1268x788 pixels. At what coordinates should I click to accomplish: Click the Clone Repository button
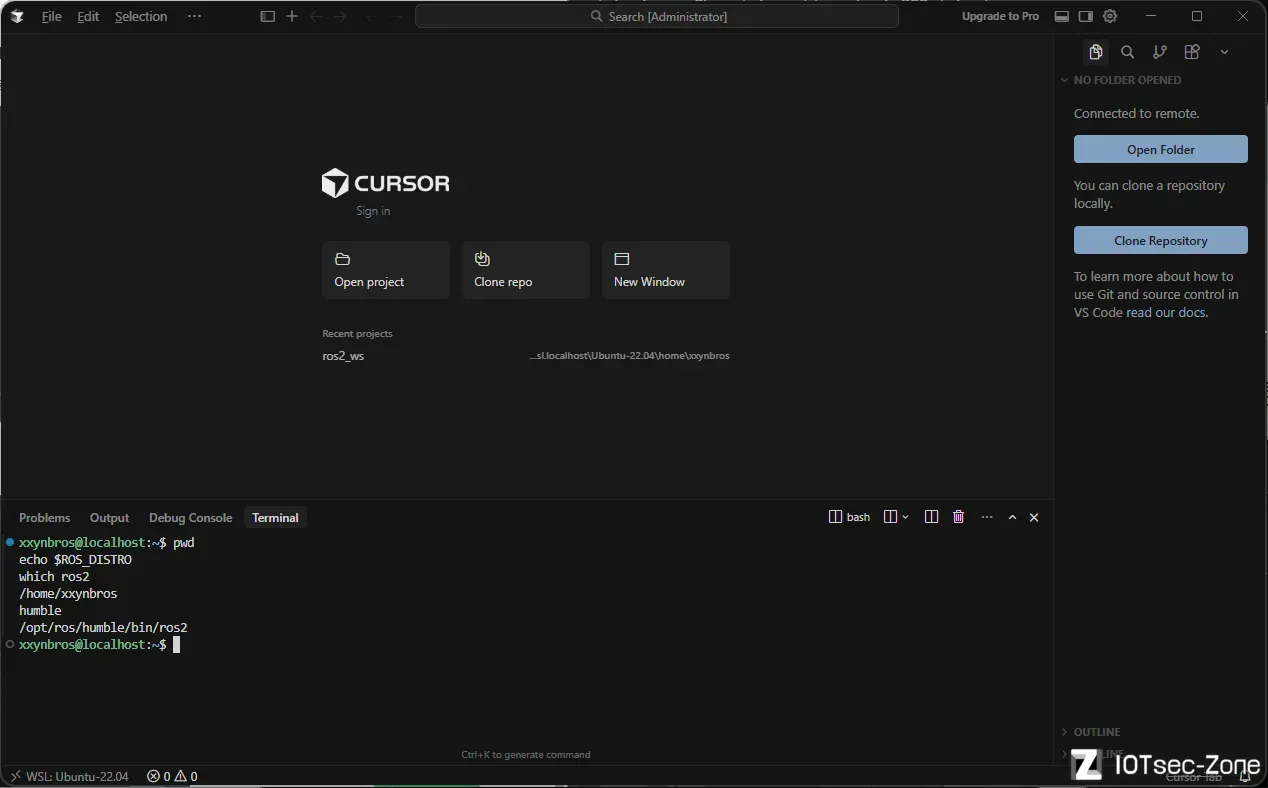coord(1161,240)
